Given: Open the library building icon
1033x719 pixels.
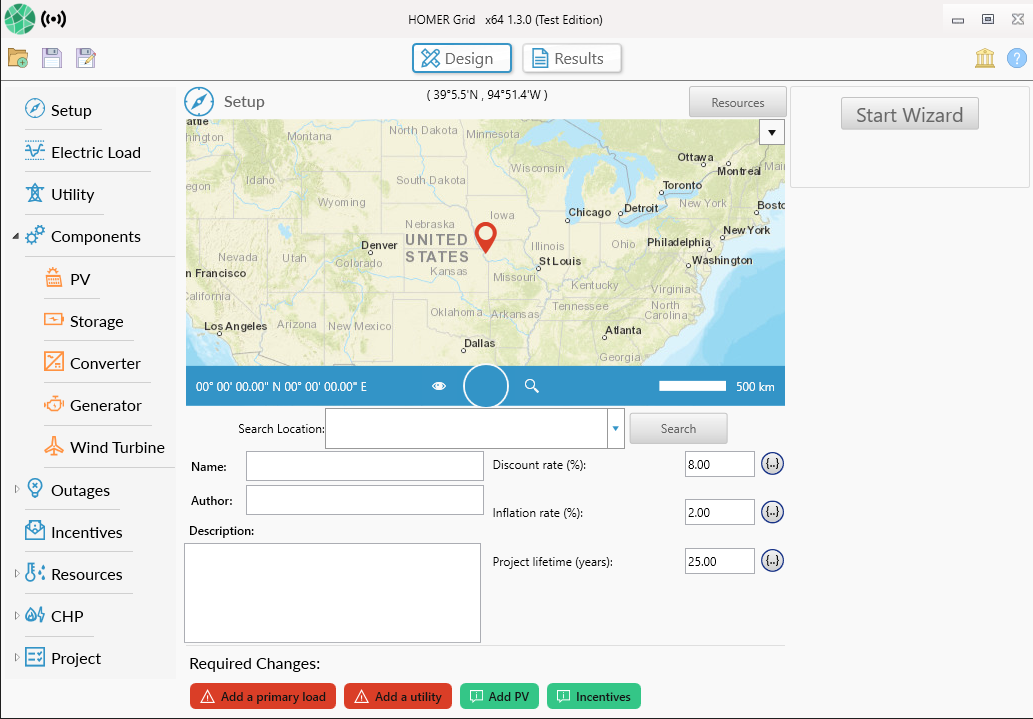Looking at the screenshot, I should click(985, 58).
